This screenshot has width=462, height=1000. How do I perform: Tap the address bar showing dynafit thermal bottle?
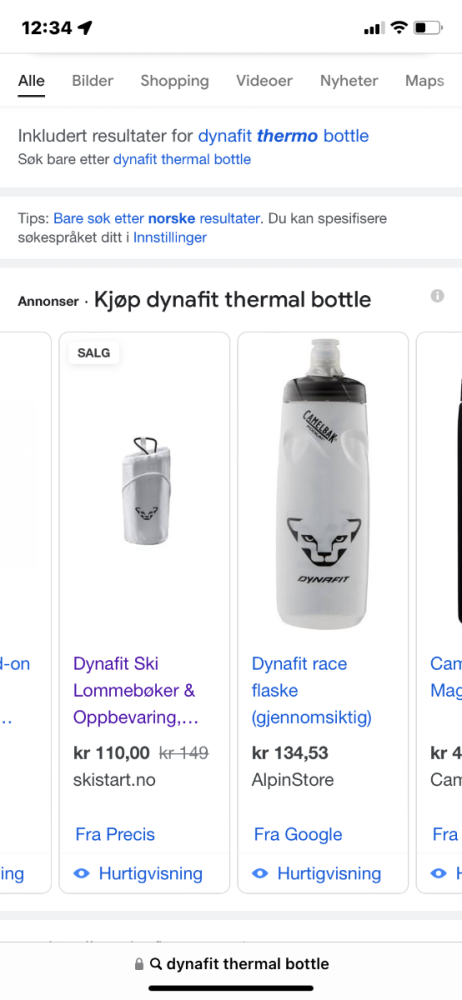[x=231, y=964]
